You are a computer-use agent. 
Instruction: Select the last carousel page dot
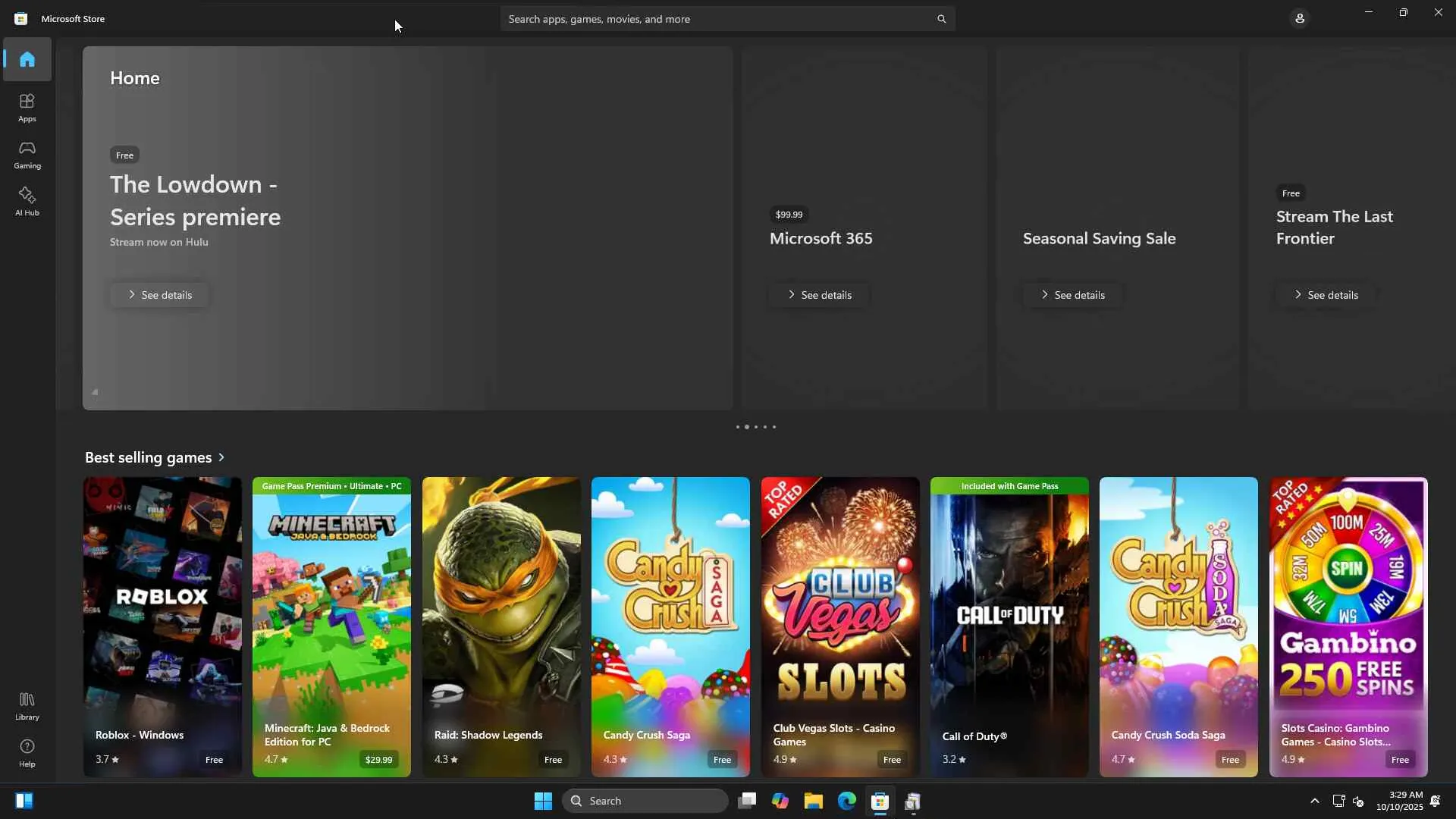(774, 427)
